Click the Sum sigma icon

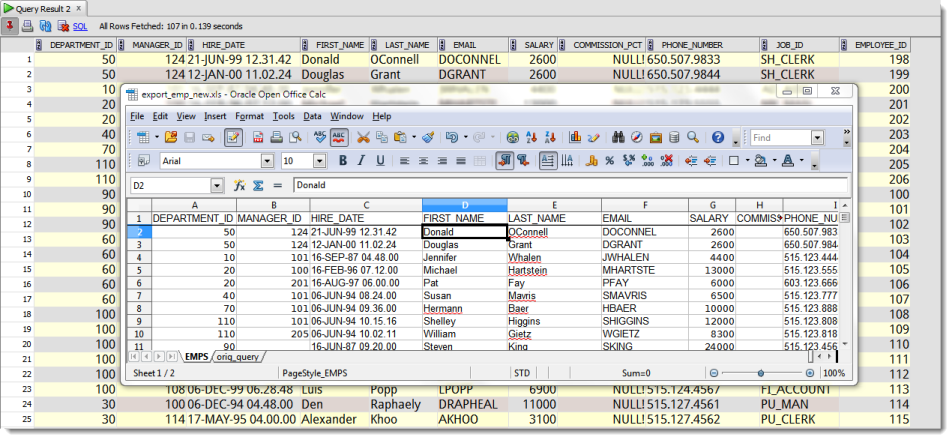[258, 186]
